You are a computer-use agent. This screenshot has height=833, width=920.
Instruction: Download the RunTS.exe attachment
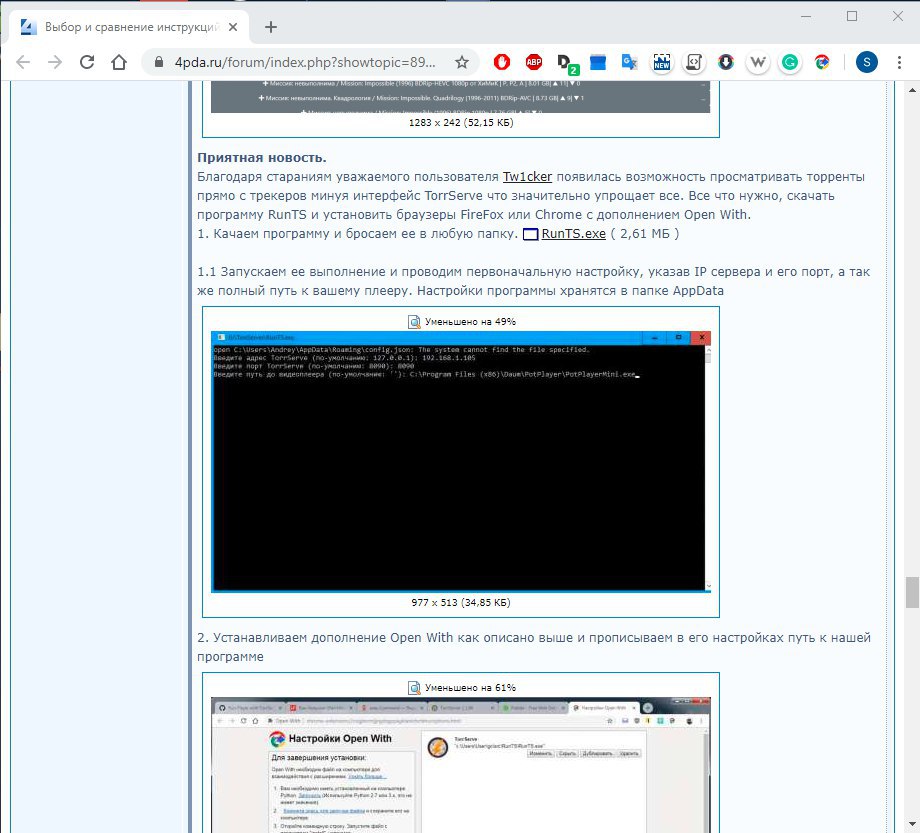573,233
